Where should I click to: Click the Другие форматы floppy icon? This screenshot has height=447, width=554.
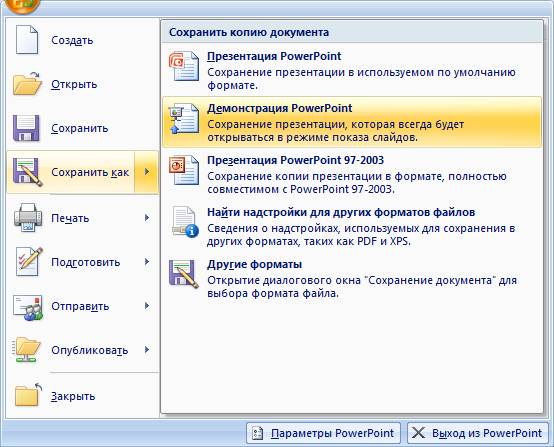pos(183,274)
